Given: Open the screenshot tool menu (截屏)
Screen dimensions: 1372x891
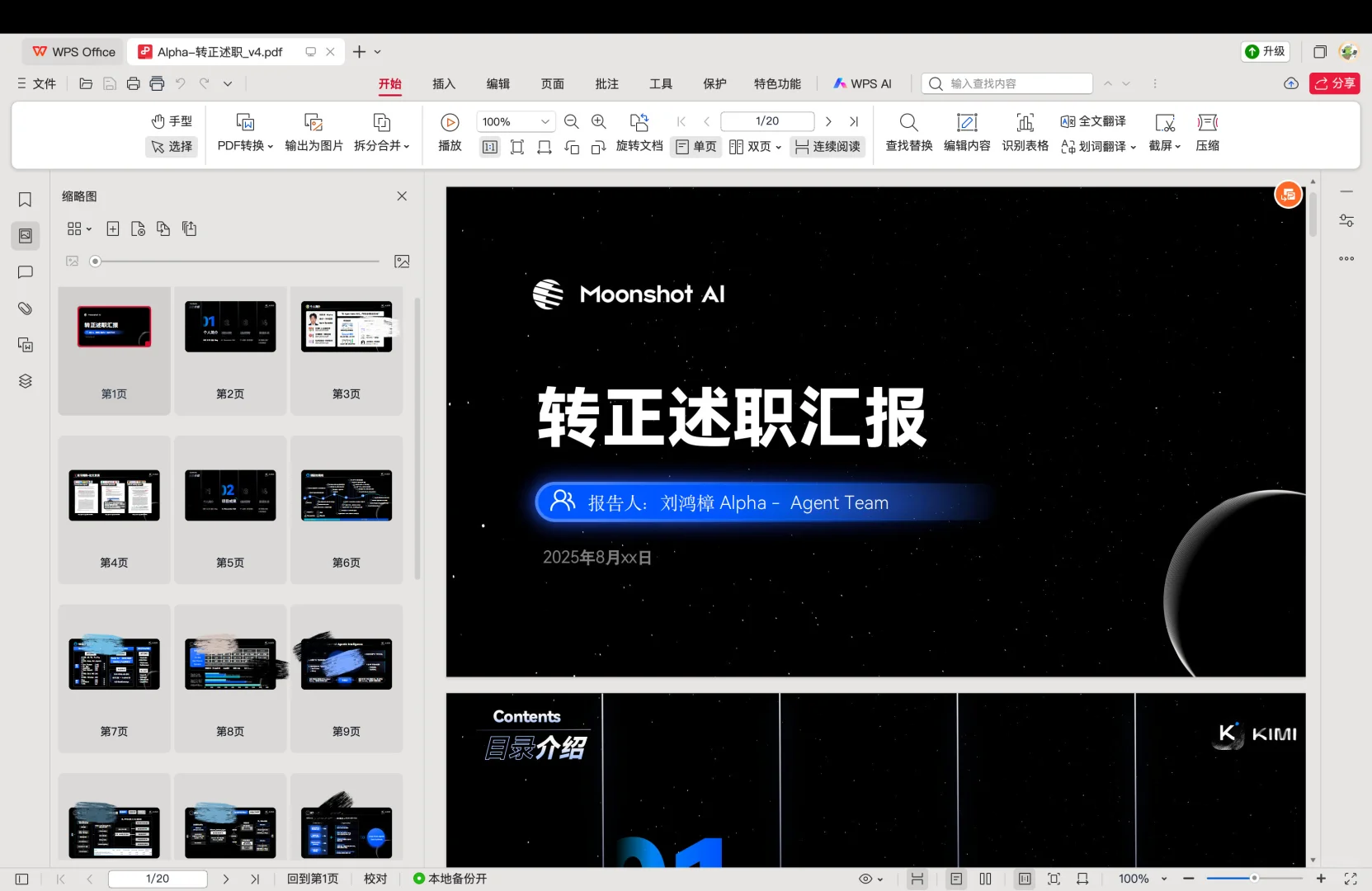Looking at the screenshot, I should [1165, 133].
